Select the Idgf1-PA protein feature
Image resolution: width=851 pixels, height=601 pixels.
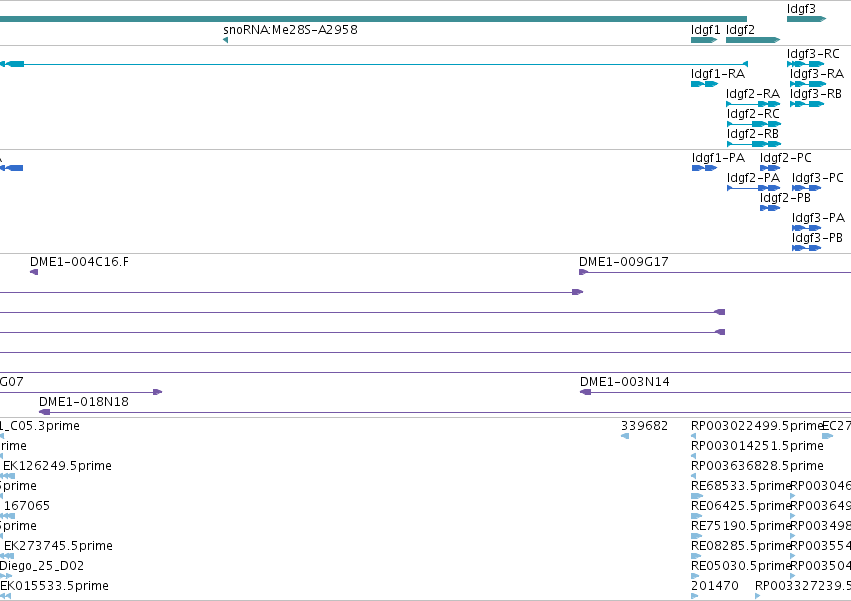coord(704,168)
